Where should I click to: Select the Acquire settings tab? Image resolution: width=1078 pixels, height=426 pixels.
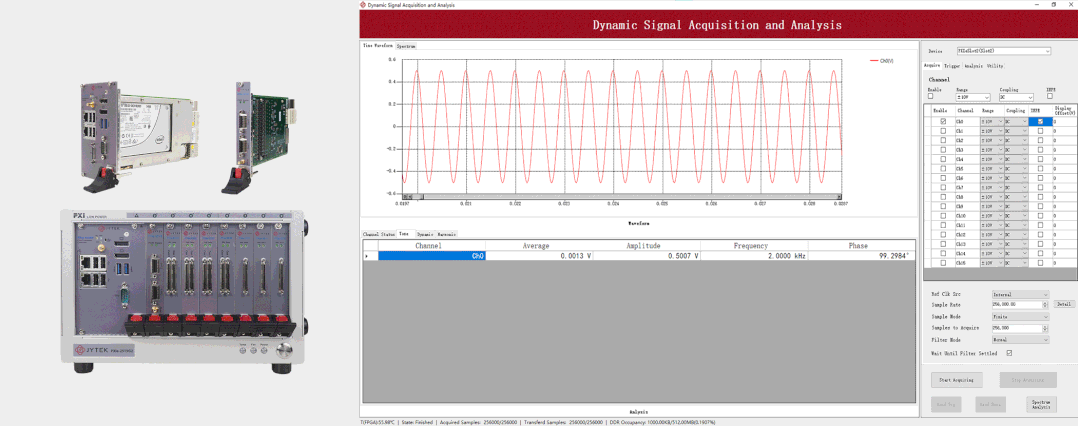[932, 65]
